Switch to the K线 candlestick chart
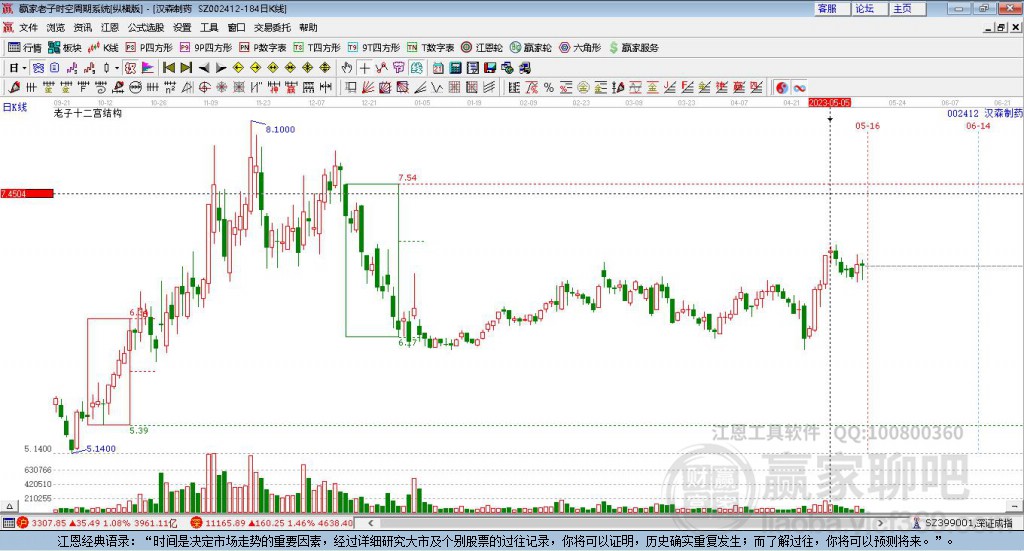The image size is (1024, 551). pyautogui.click(x=103, y=48)
